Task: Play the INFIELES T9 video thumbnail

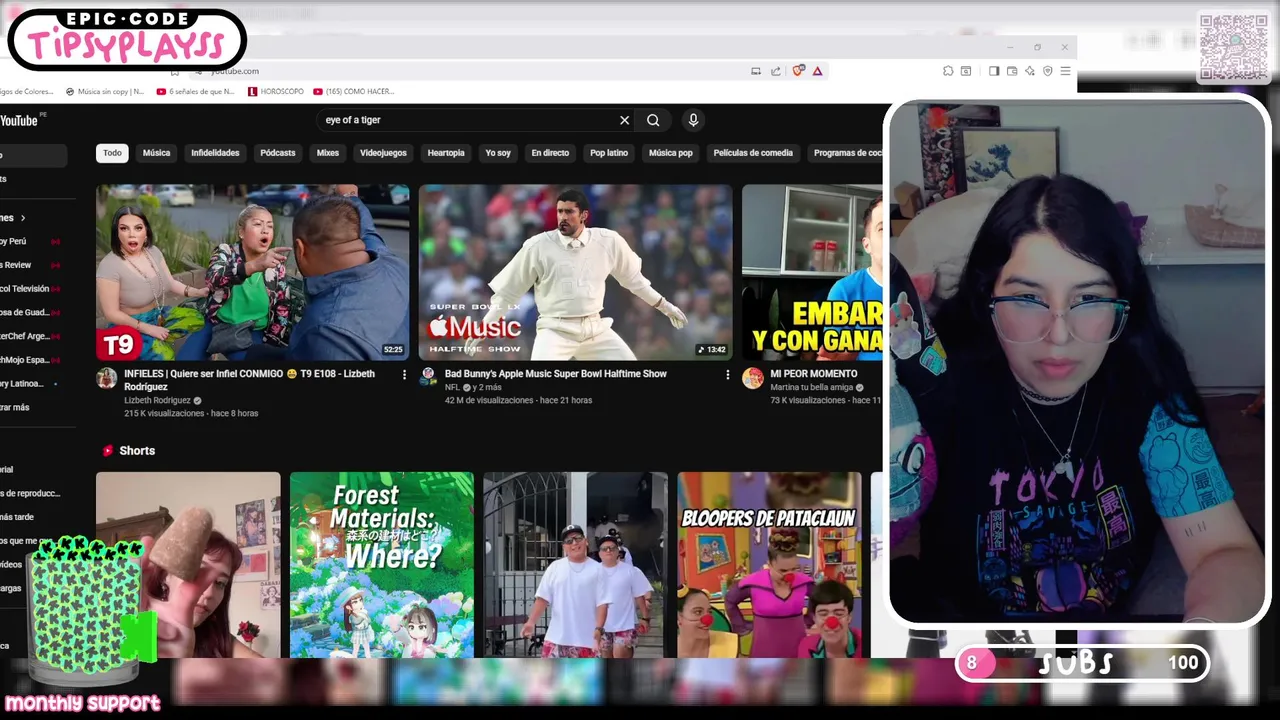Action: click(252, 272)
